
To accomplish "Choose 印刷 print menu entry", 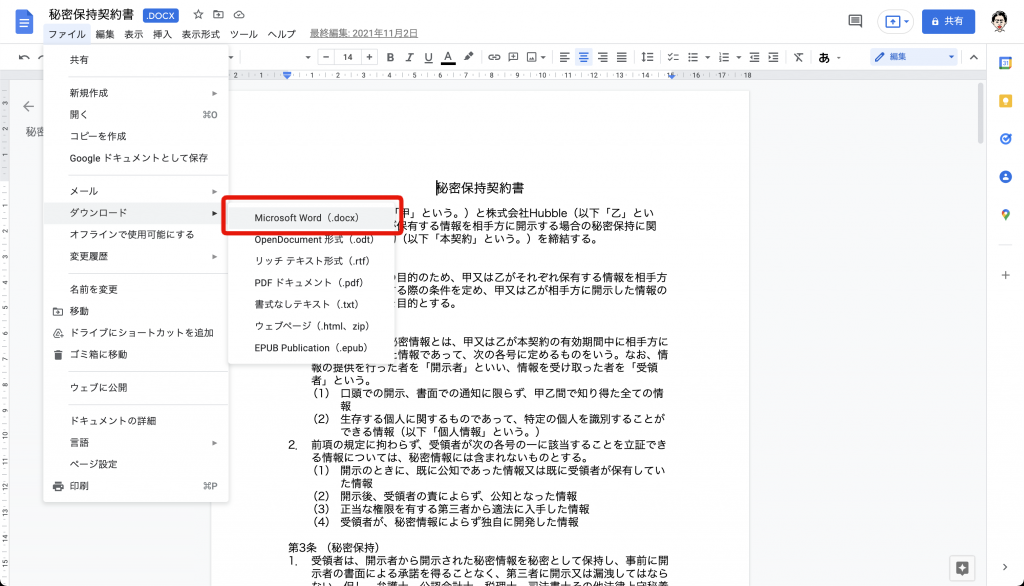I will tap(136, 486).
